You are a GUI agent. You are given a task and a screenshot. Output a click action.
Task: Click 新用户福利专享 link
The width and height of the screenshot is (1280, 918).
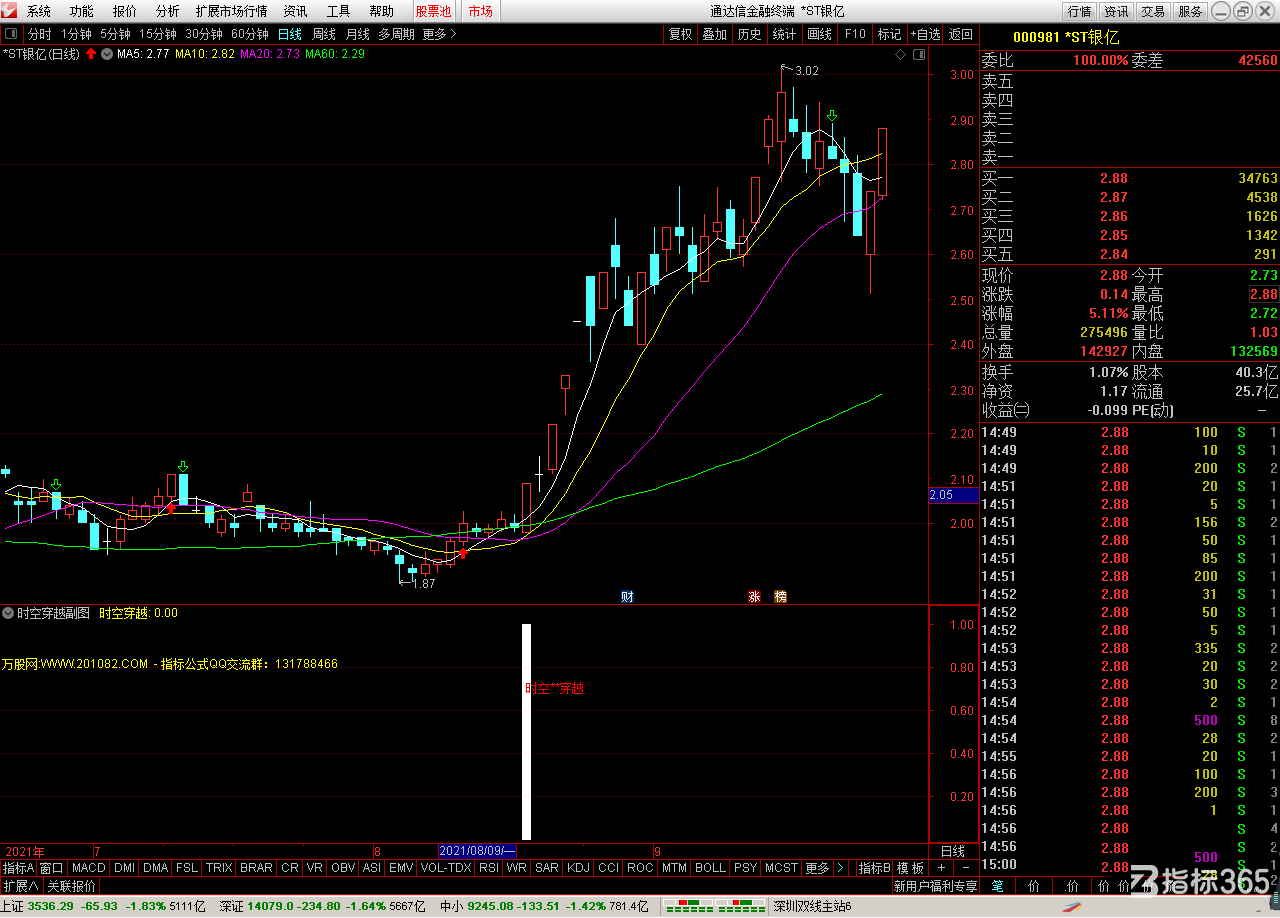[x=935, y=886]
